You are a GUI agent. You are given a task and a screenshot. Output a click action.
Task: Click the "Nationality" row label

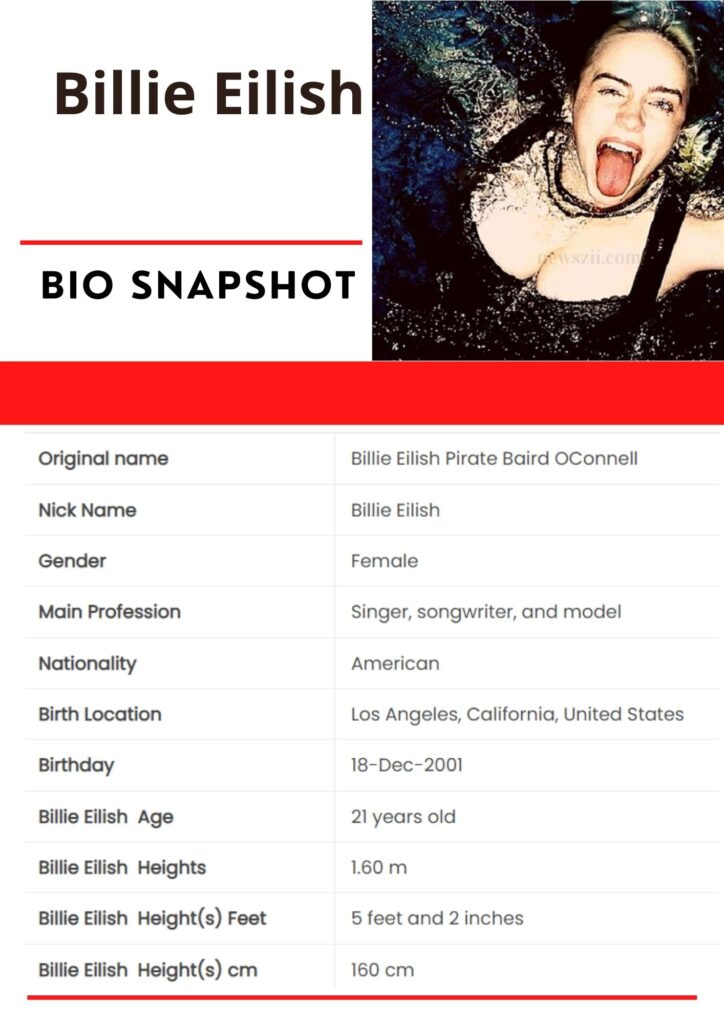coord(87,663)
